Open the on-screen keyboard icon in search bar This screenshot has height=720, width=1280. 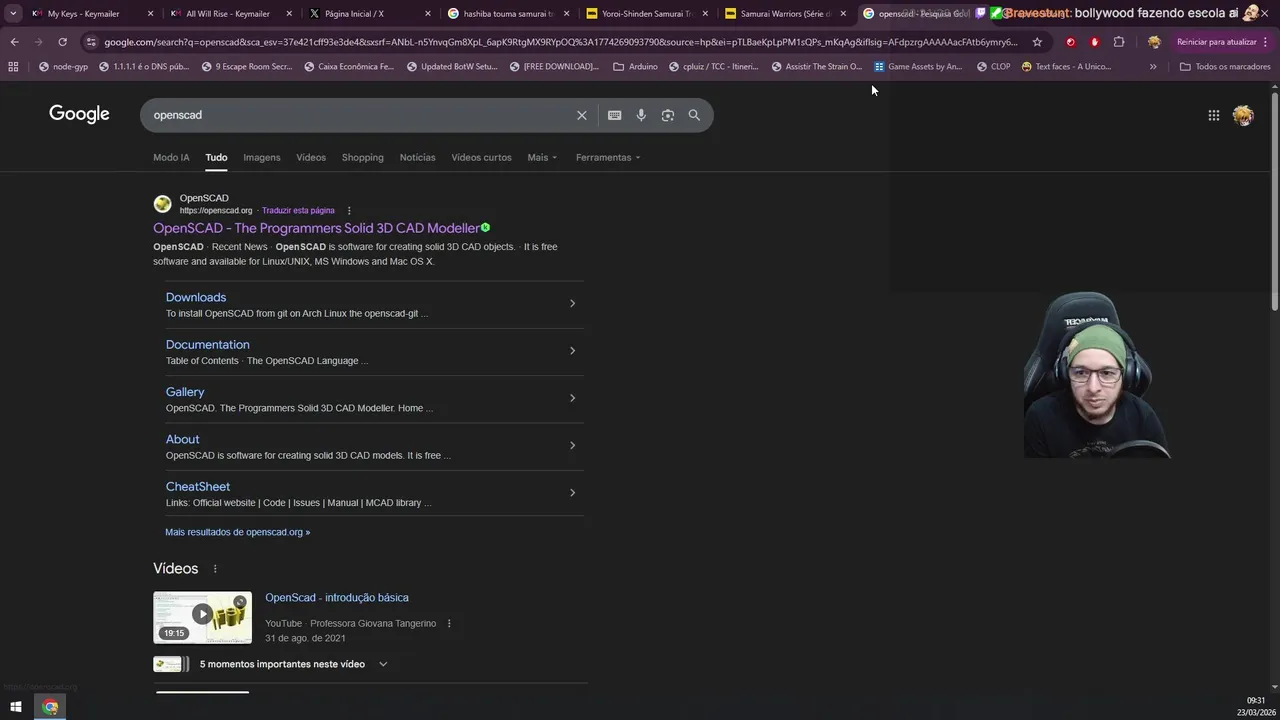point(614,115)
